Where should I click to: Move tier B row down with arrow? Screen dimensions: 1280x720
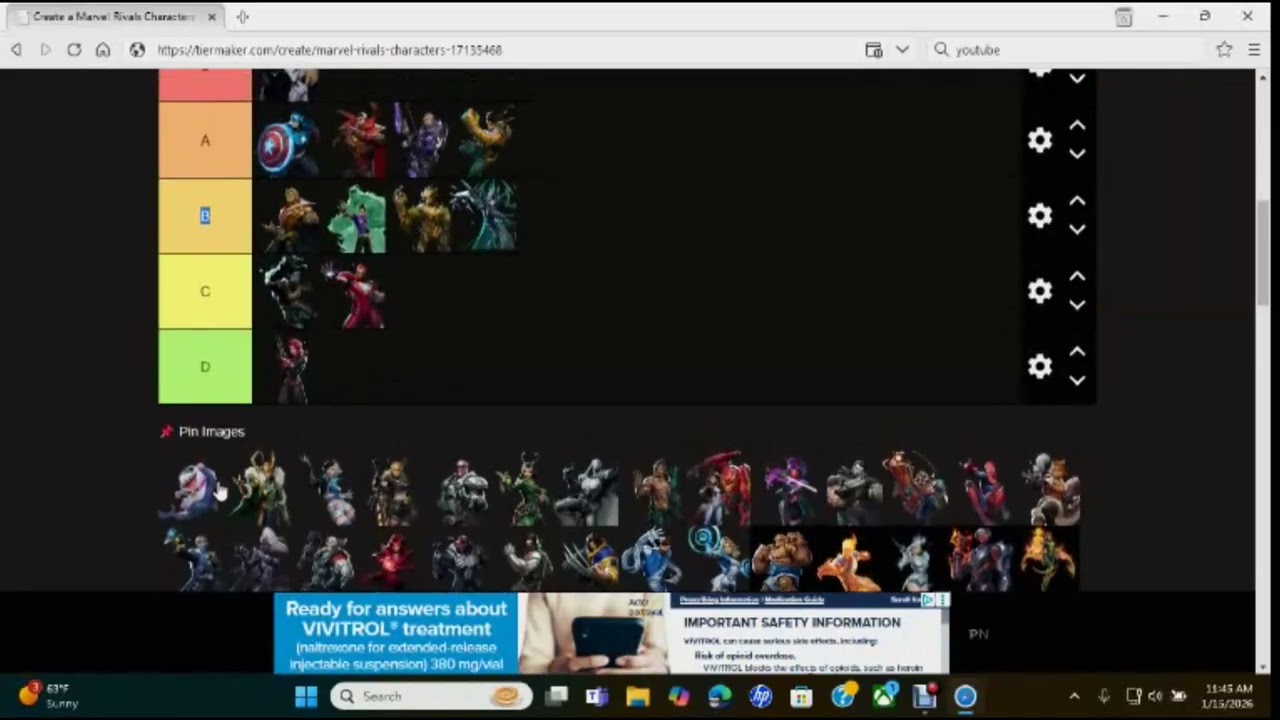click(1077, 229)
